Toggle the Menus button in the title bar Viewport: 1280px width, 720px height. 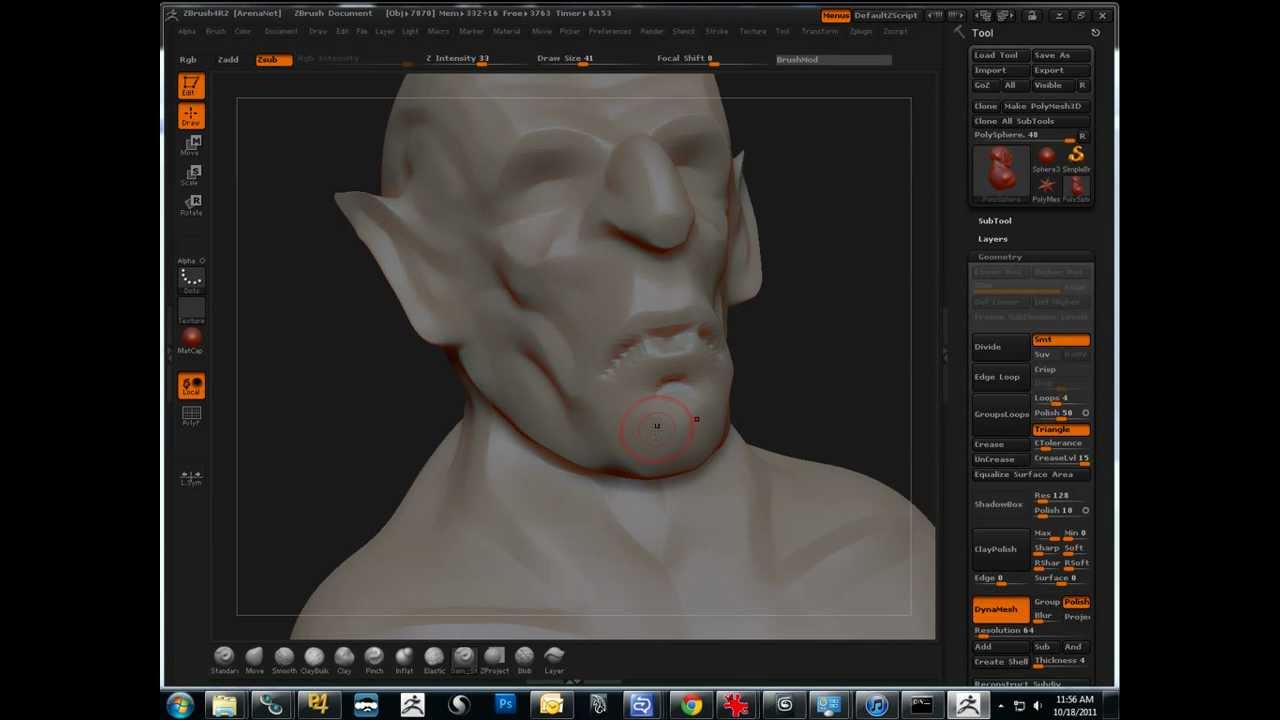(836, 16)
